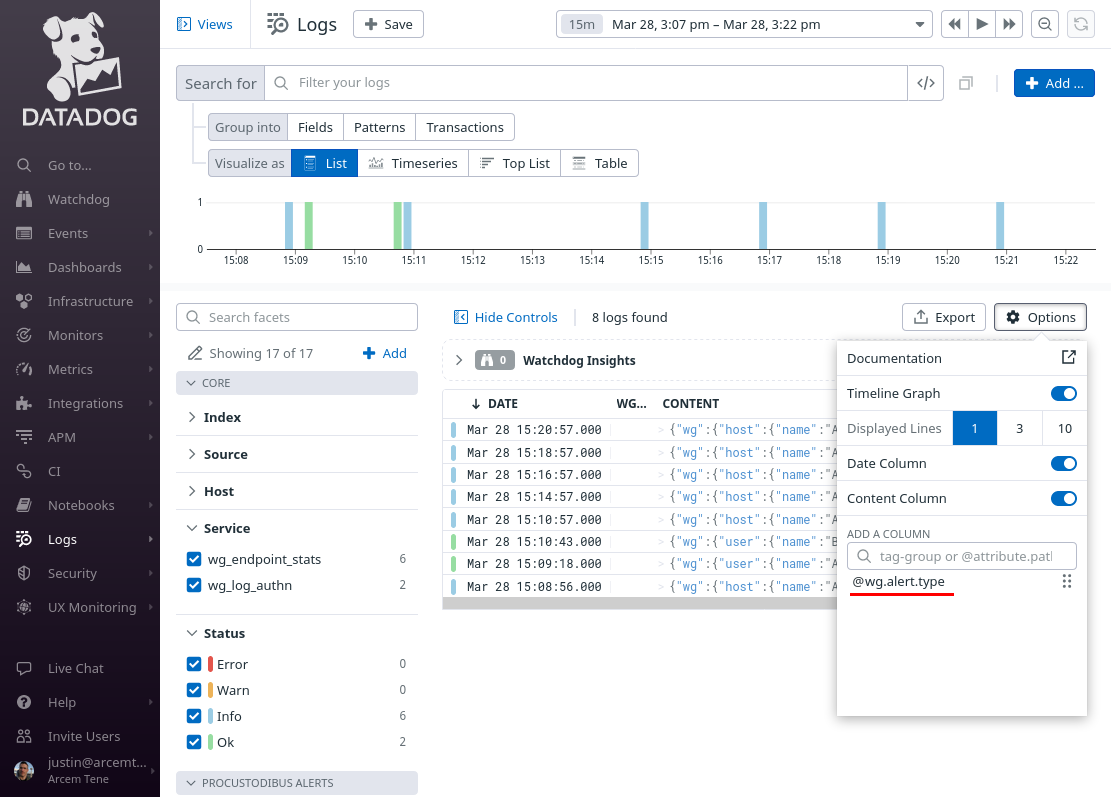Close the Options menu button
Image resolution: width=1111 pixels, height=797 pixels.
[x=1040, y=317]
